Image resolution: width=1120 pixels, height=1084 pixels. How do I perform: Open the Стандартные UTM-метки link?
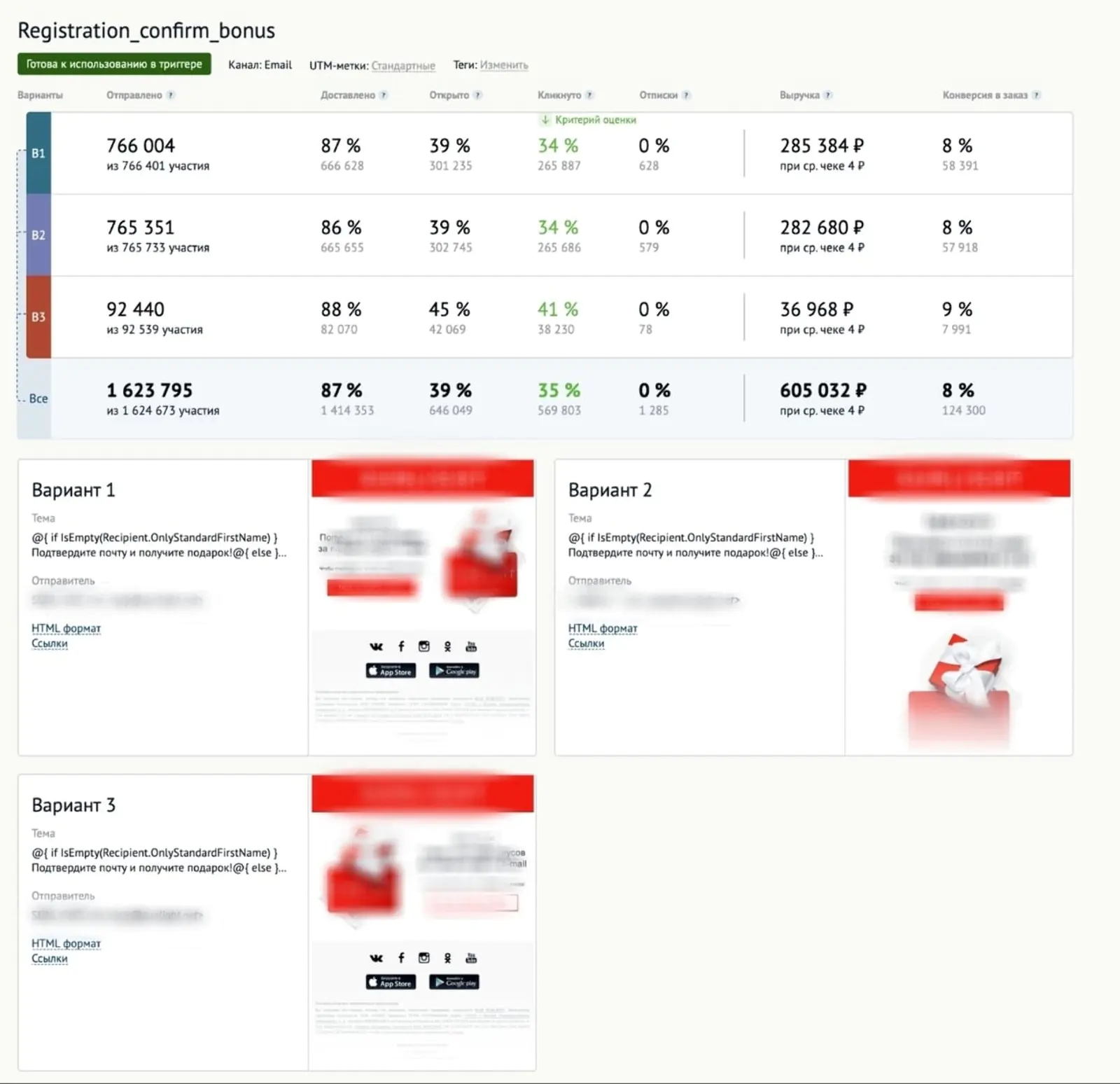coord(403,66)
